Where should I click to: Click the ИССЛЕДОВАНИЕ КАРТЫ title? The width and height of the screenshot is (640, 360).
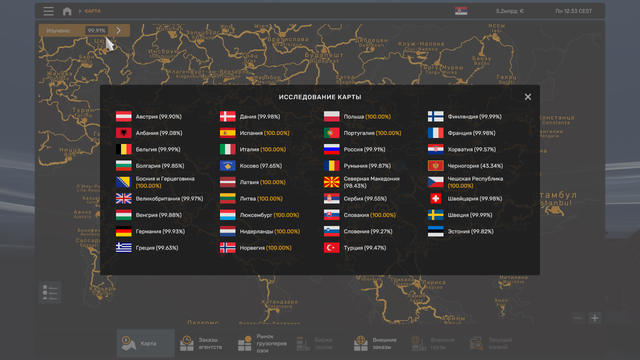point(320,97)
